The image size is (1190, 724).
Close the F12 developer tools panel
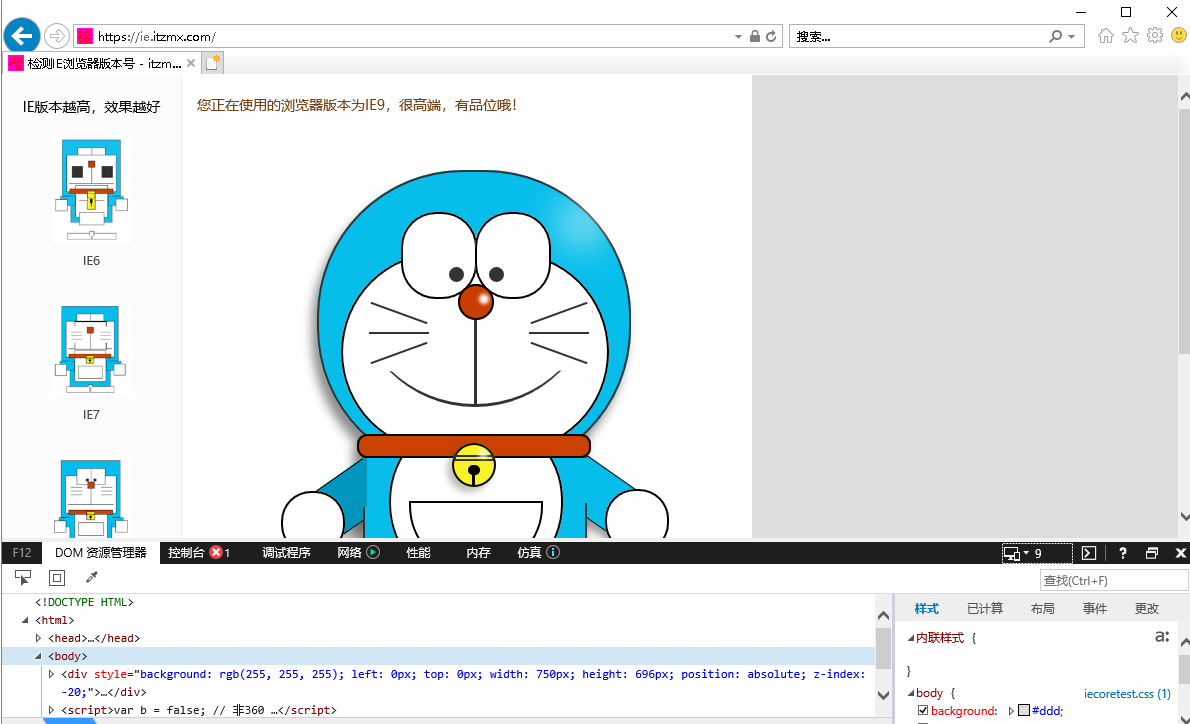1180,552
